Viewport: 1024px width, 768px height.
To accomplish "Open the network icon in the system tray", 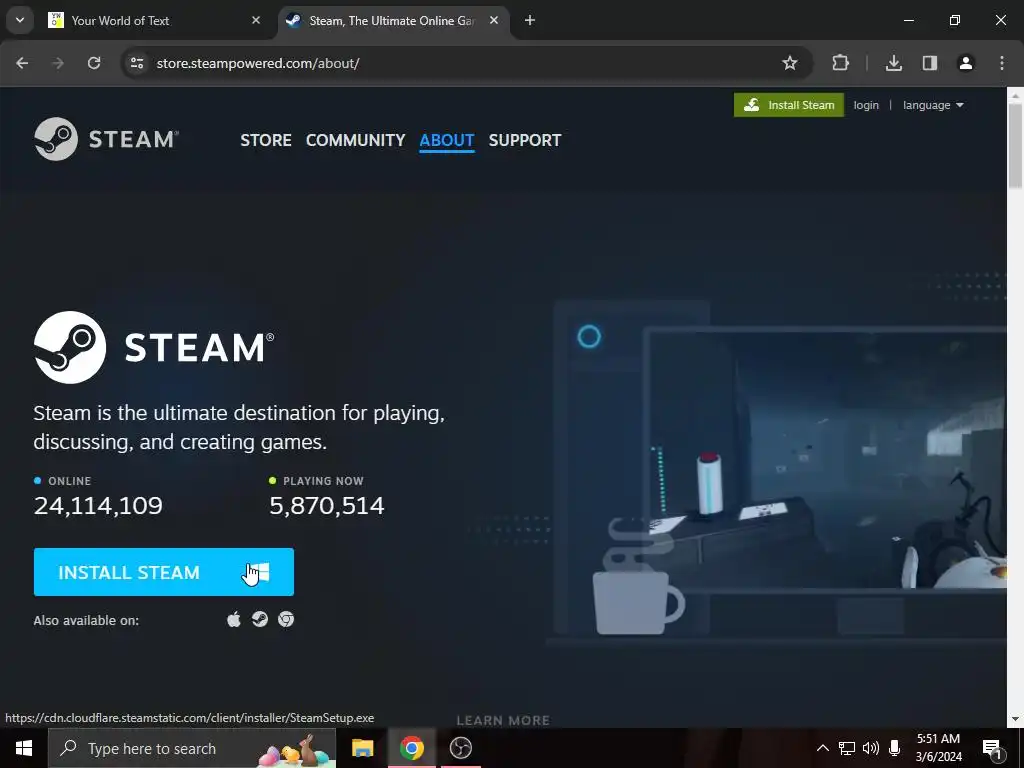I will pyautogui.click(x=847, y=748).
